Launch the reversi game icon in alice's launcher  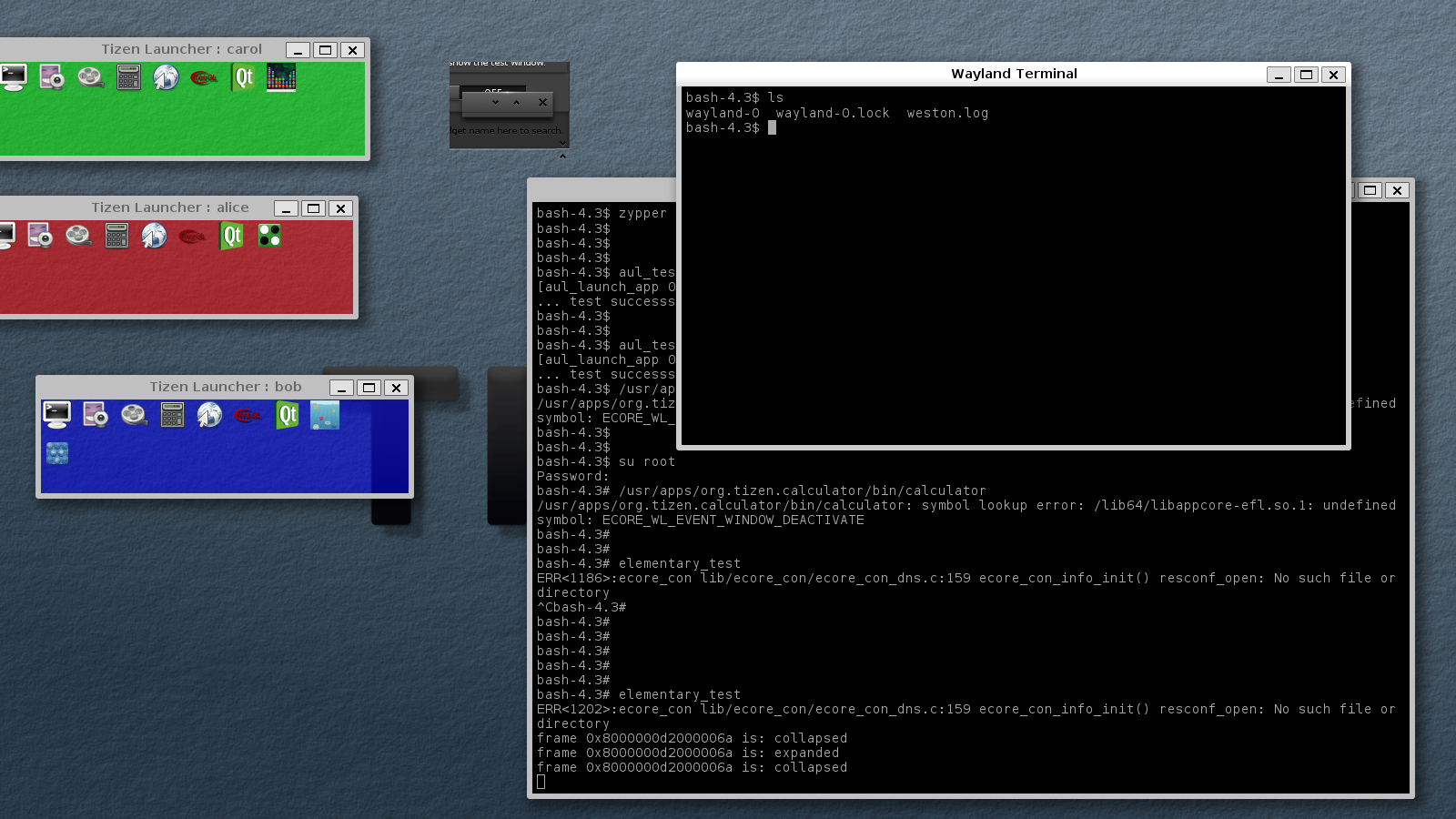[269, 236]
